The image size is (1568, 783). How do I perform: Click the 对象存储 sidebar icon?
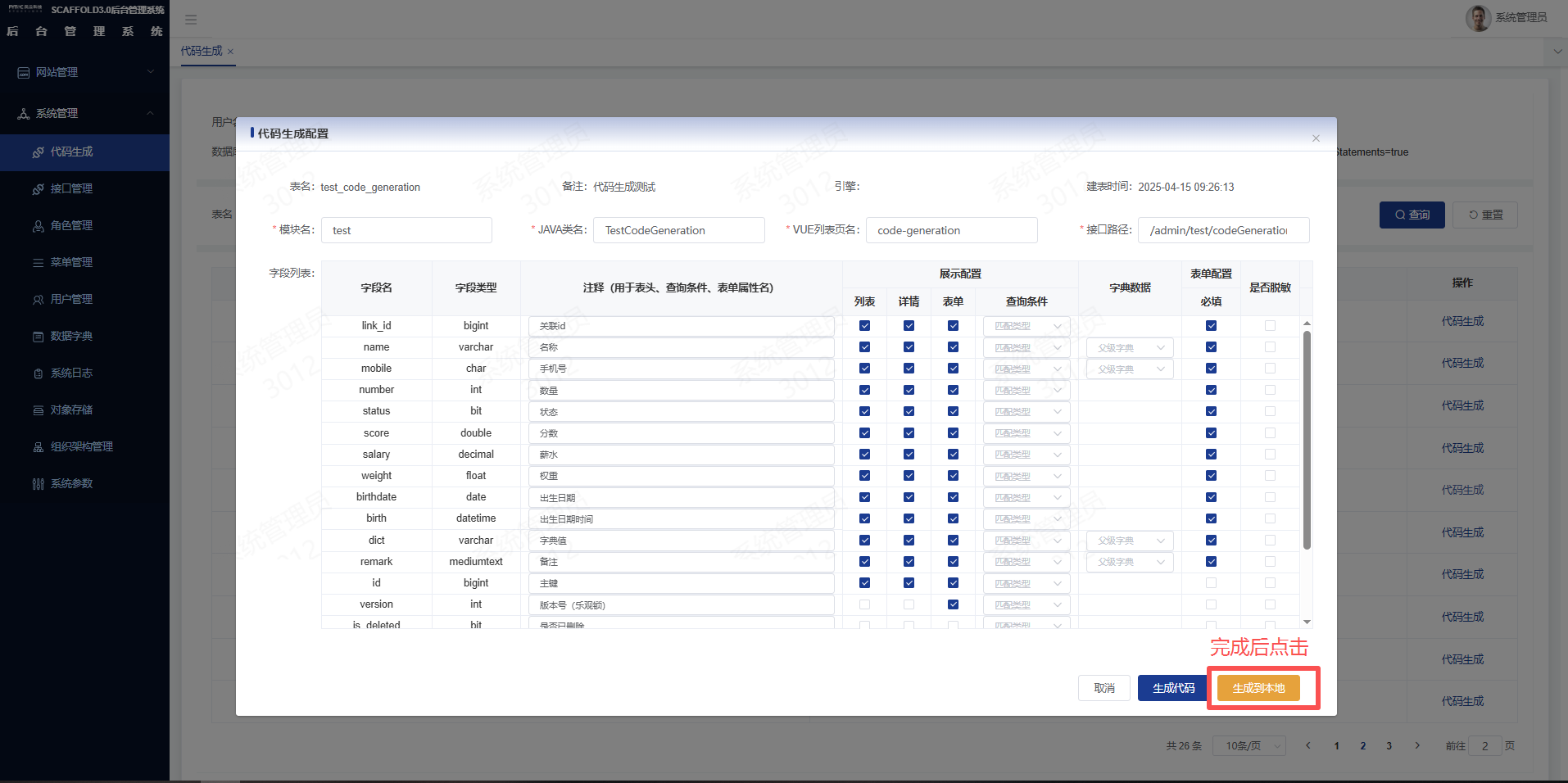(38, 410)
